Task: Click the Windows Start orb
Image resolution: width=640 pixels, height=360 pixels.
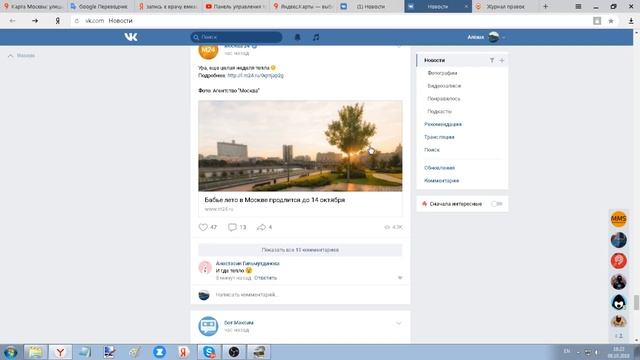Action: point(10,352)
